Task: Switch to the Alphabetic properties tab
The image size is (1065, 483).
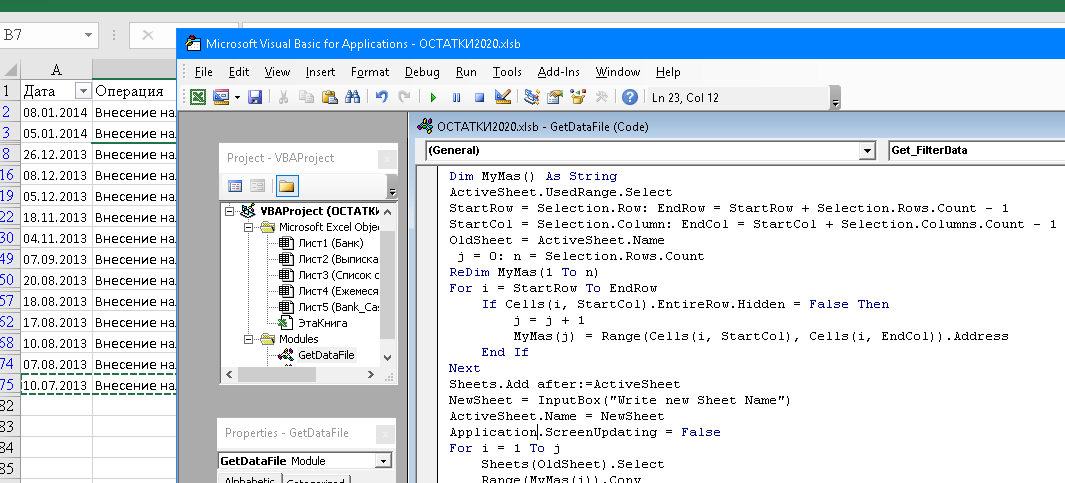Action: click(x=251, y=478)
